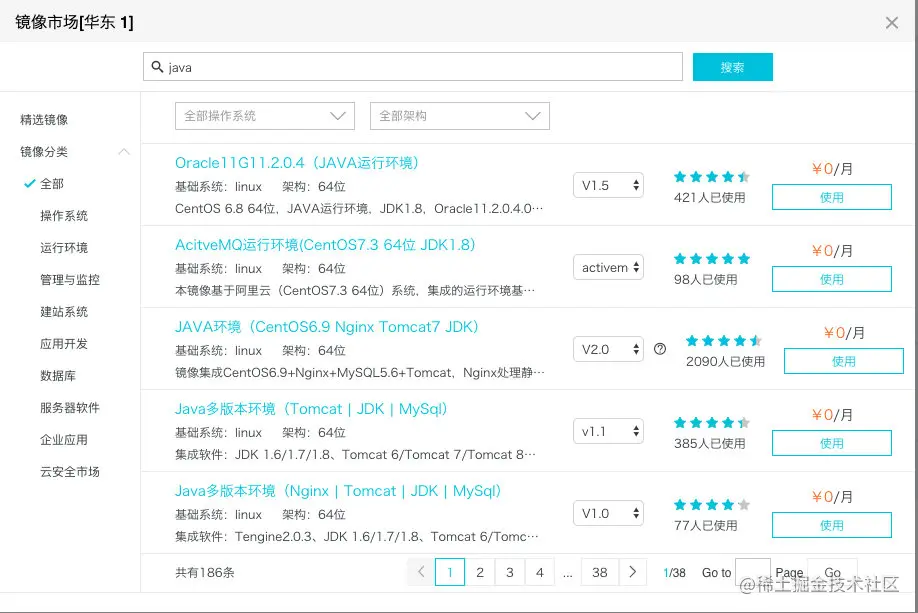The height and width of the screenshot is (613, 918).
Task: Go to page 1 in pagination
Action: (450, 572)
